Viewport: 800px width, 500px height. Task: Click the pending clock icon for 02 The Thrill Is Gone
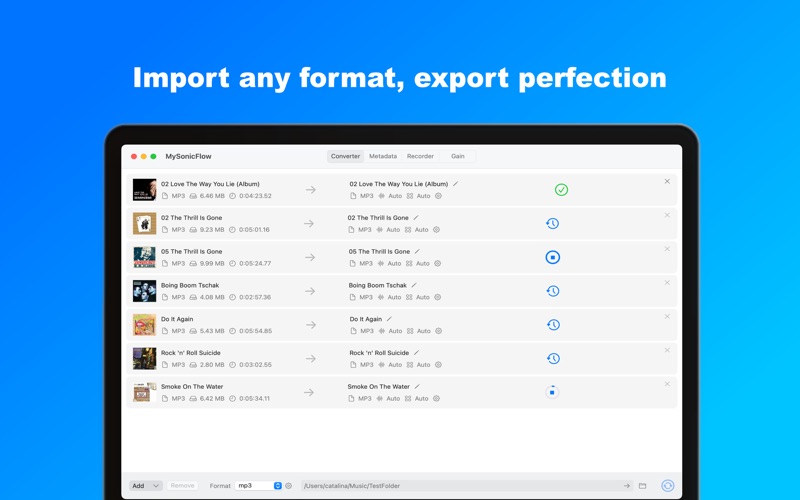click(x=553, y=223)
